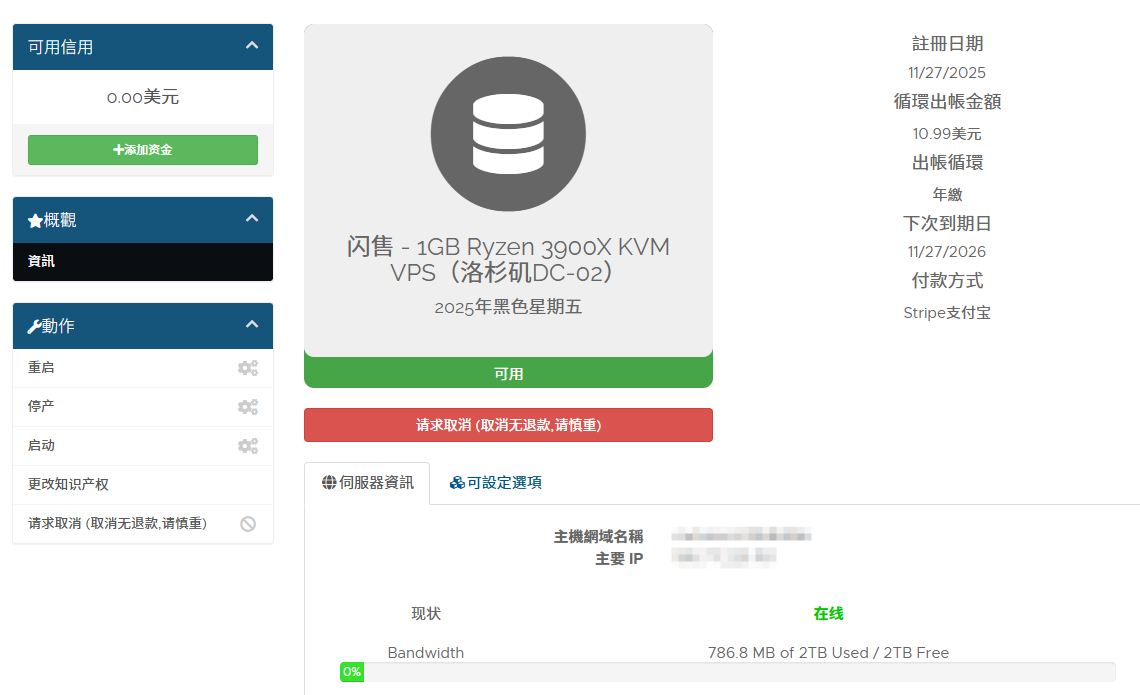Click the gears icon beside 停产
This screenshot has width=1140, height=695.
pos(247,407)
